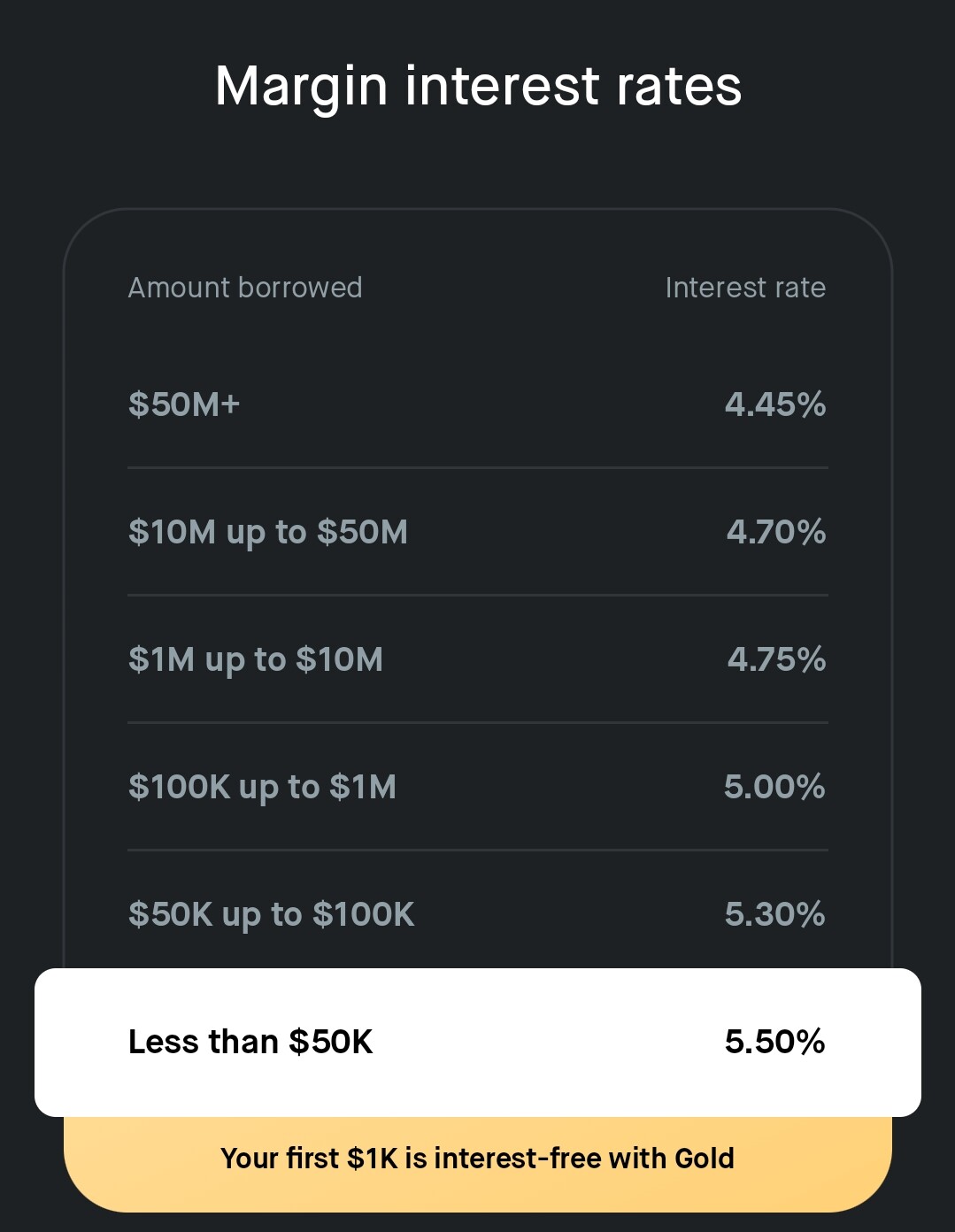The image size is (955, 1232).
Task: Click the word 'Margin' in the heading
Action: (x=301, y=87)
